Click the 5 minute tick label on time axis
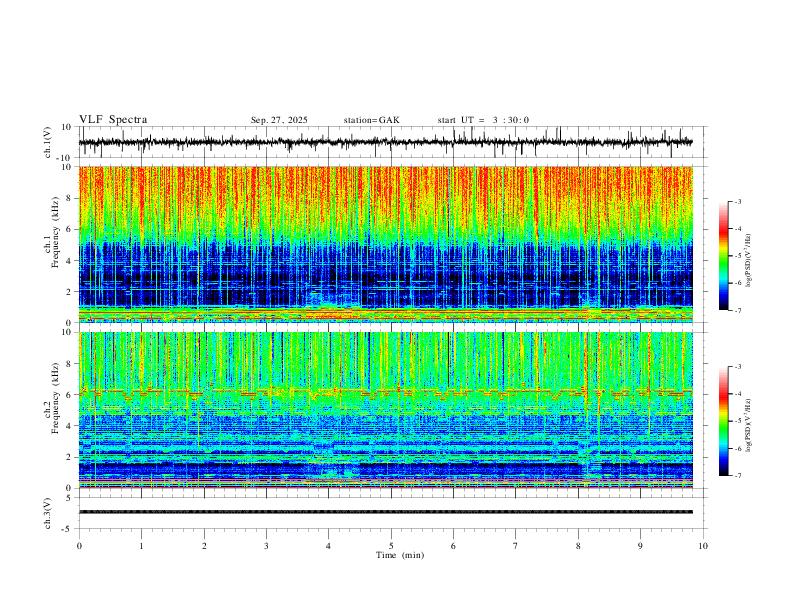Viewport: 792px width, 612px height. pos(391,546)
